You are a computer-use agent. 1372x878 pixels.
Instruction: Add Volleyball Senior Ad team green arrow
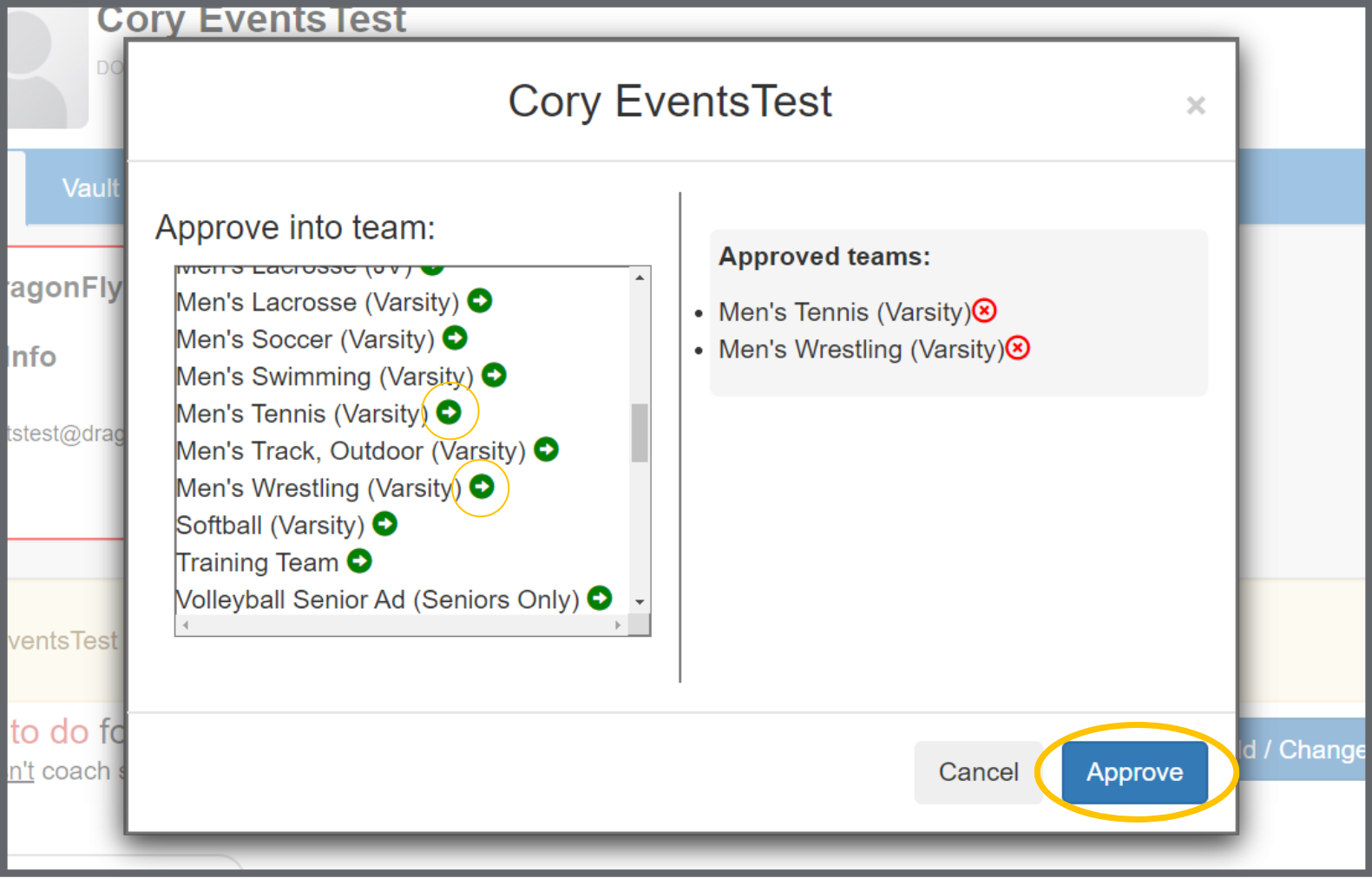click(x=600, y=598)
